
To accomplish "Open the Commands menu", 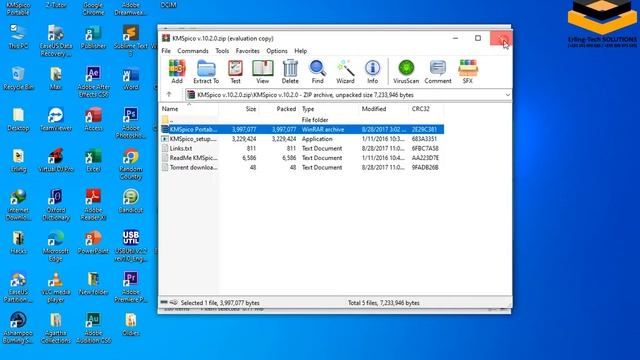I will pyautogui.click(x=193, y=51).
